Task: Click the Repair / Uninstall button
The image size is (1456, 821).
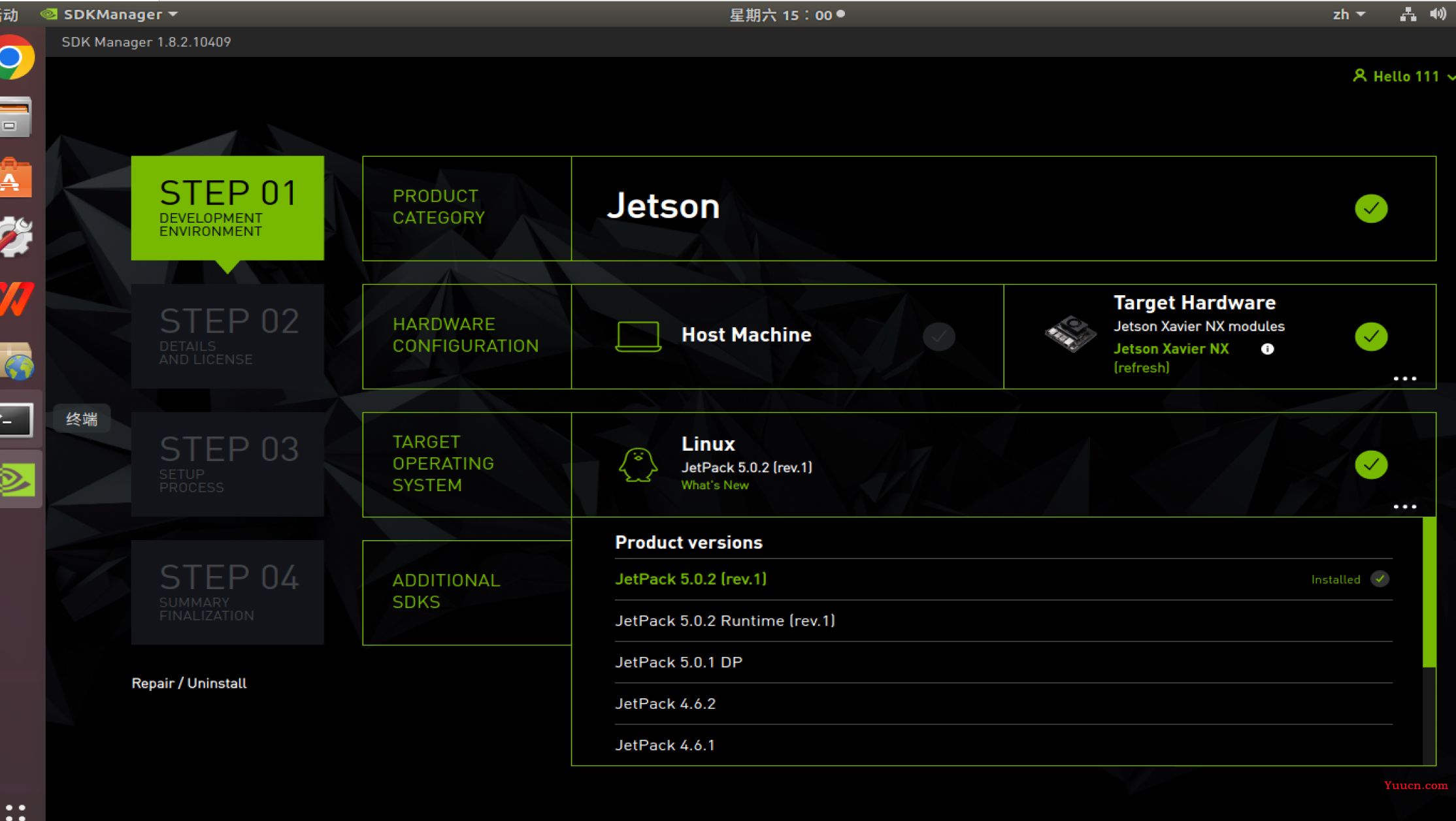Action: (x=189, y=683)
